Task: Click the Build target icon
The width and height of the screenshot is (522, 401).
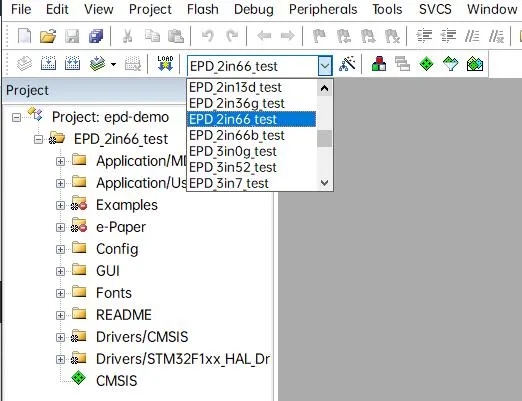Action: click(48, 63)
